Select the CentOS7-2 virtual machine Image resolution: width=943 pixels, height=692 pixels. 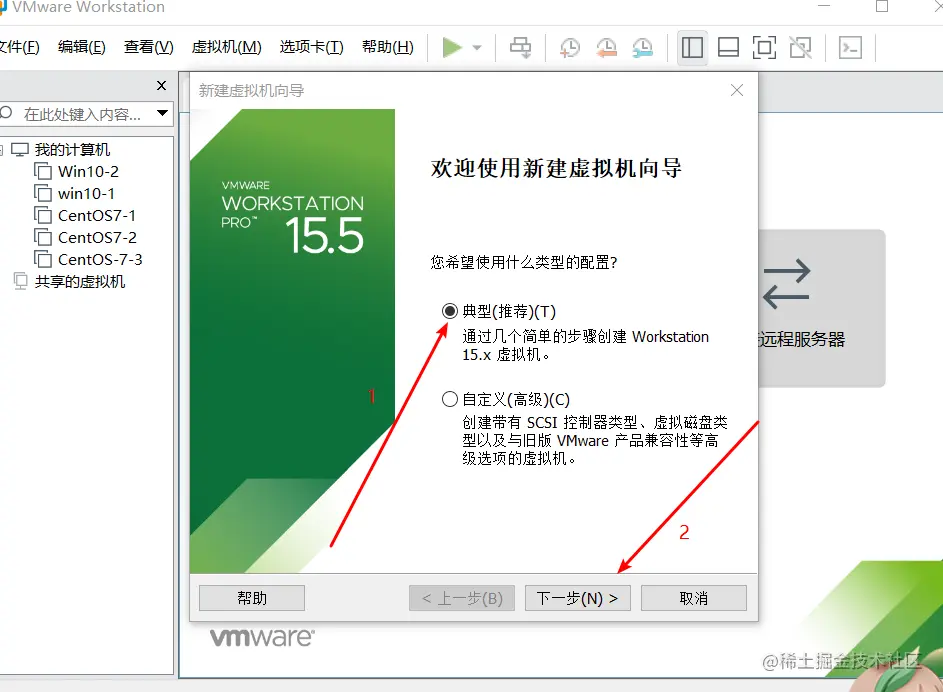[x=97, y=237]
